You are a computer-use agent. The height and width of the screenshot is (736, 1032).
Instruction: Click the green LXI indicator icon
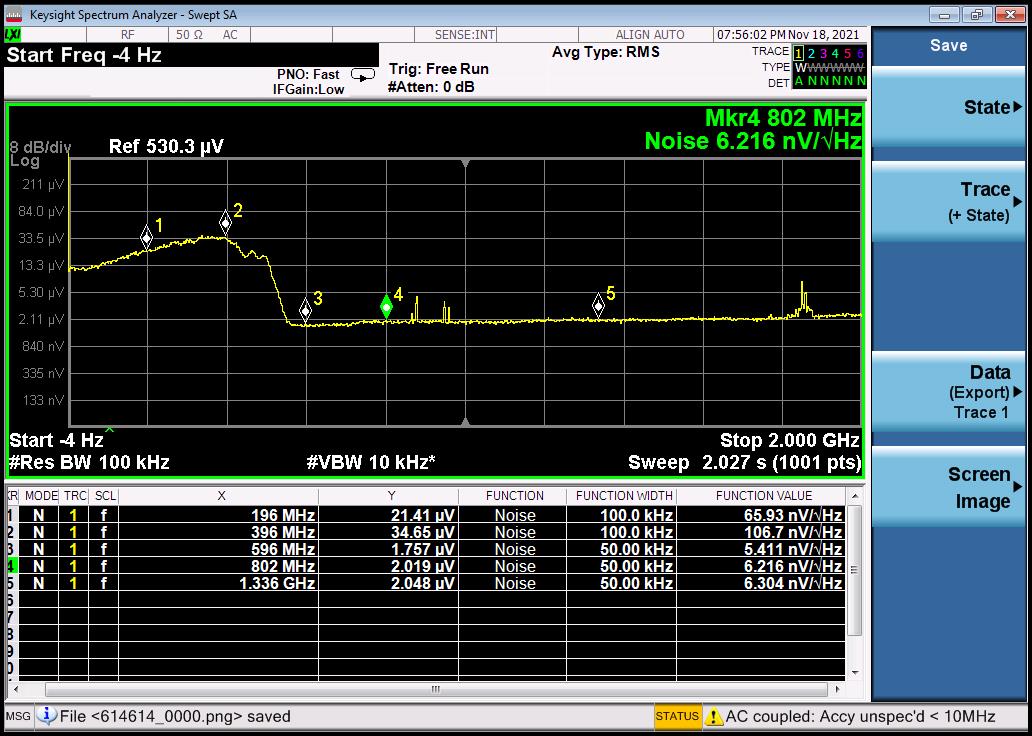(x=12, y=34)
